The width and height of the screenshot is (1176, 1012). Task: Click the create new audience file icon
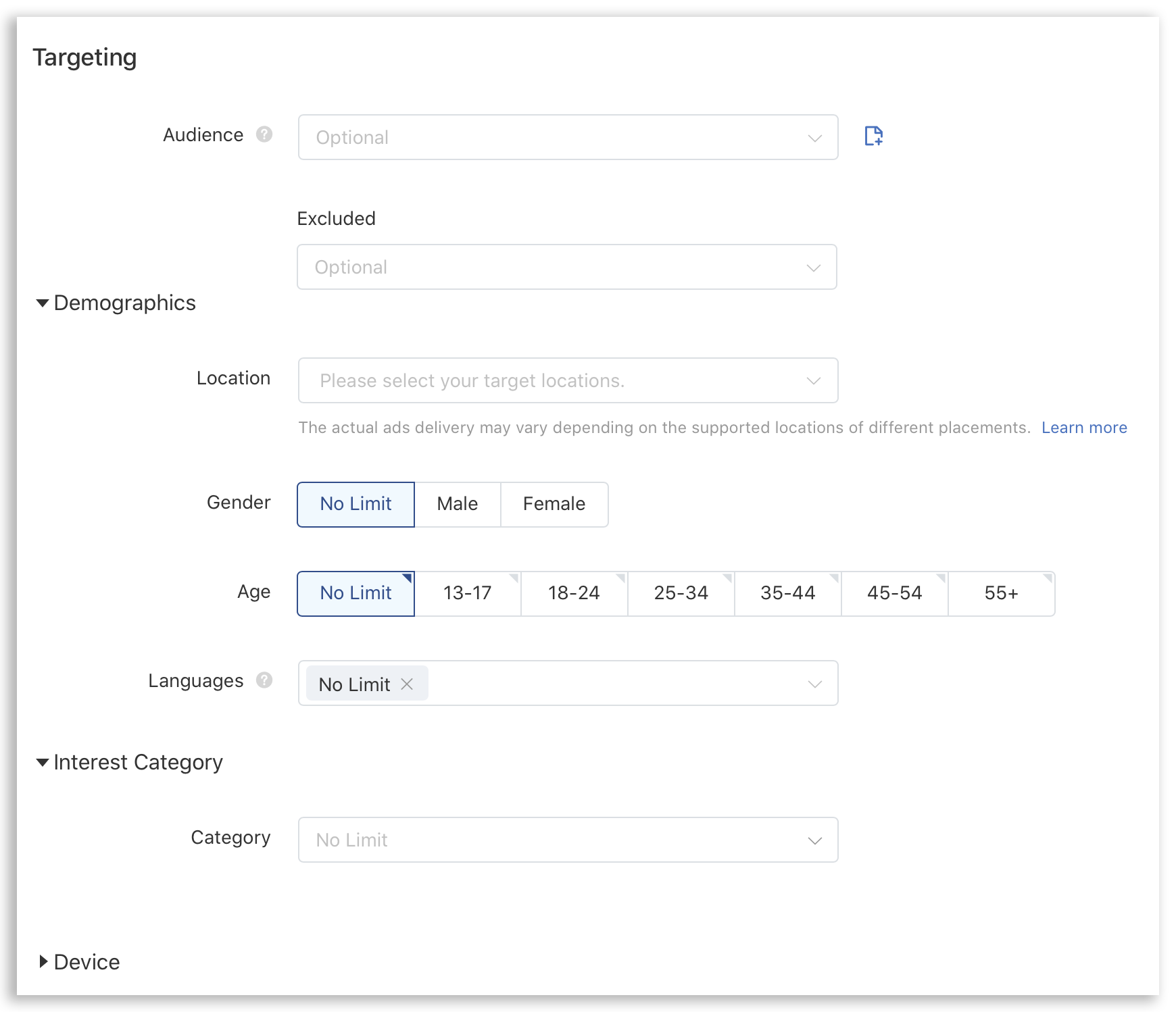pos(874,136)
